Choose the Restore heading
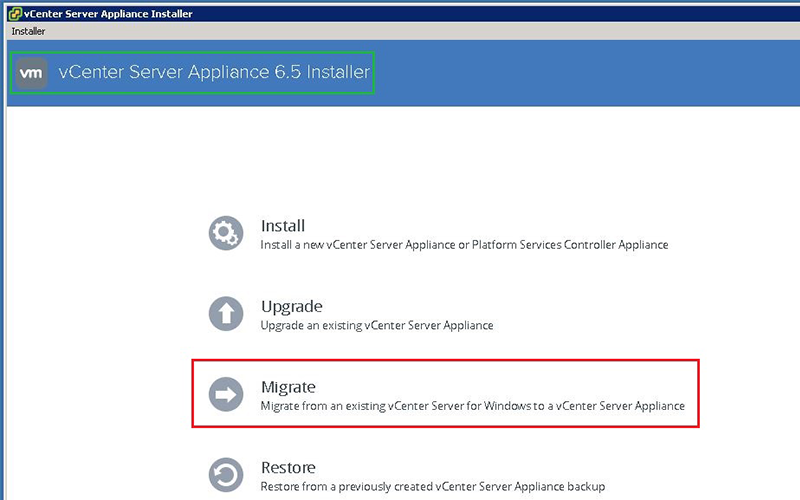Viewport: 800px width, 500px height. coord(288,467)
